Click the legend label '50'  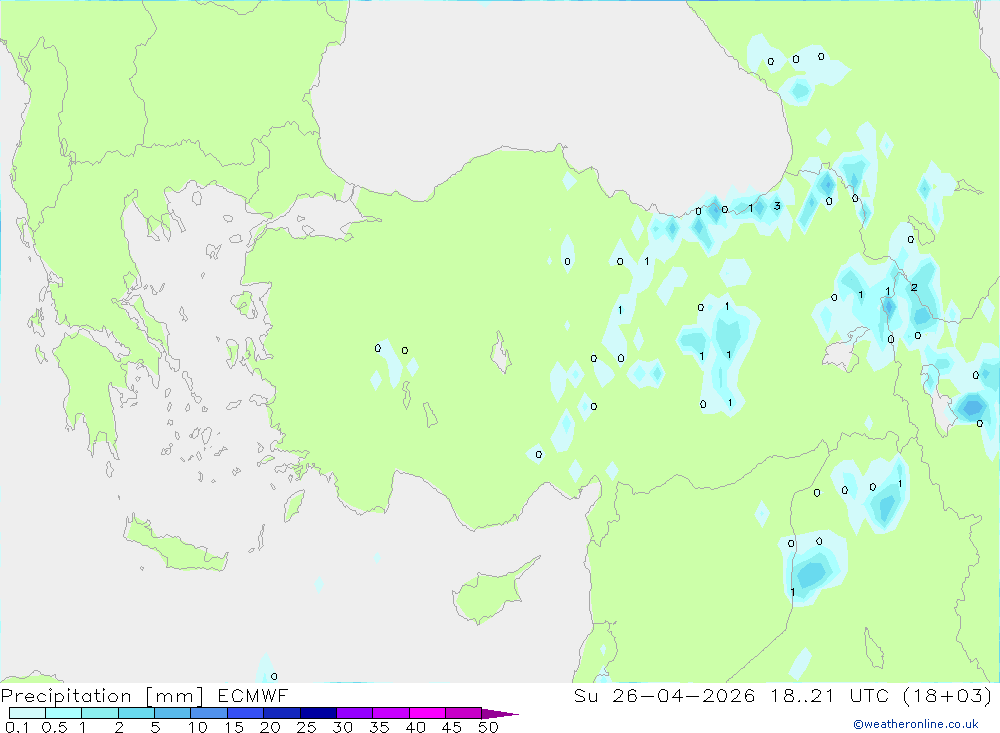[488, 727]
